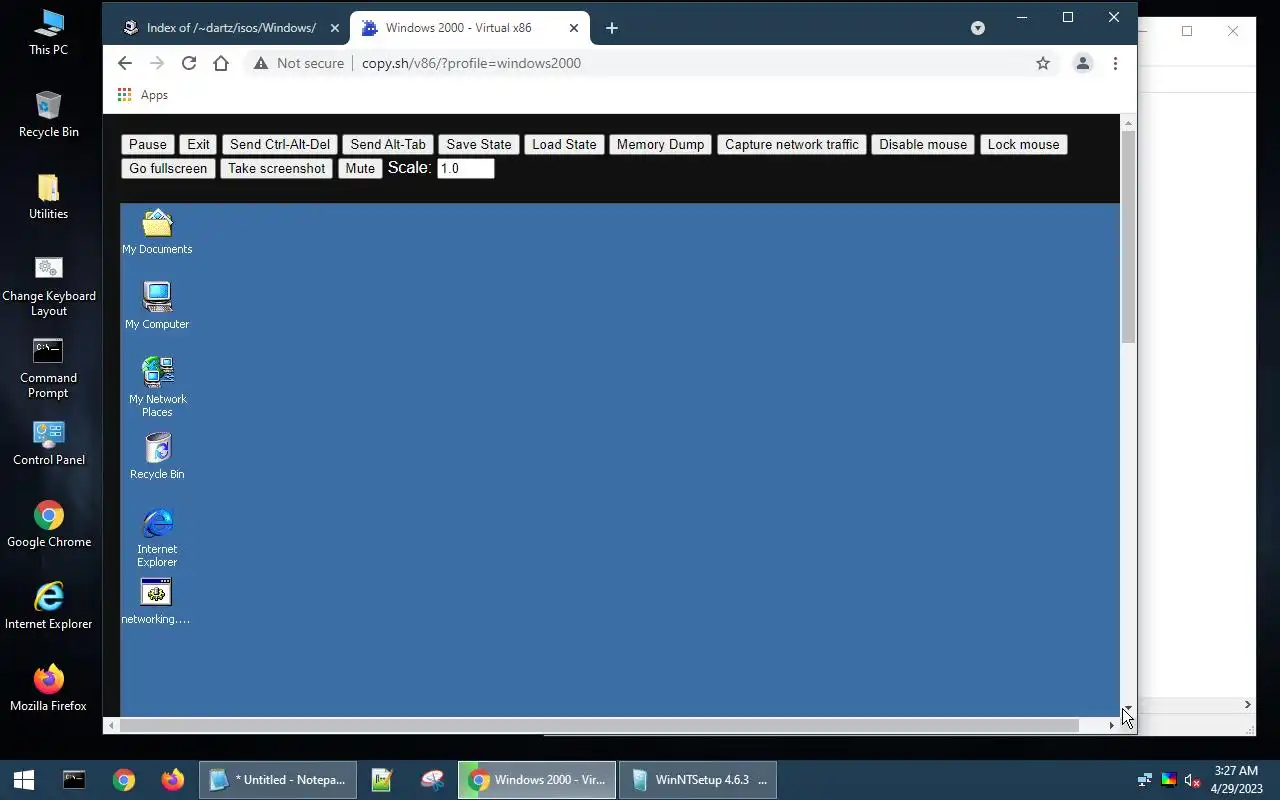Click Load State button
This screenshot has width=1280, height=800.
pyautogui.click(x=564, y=144)
